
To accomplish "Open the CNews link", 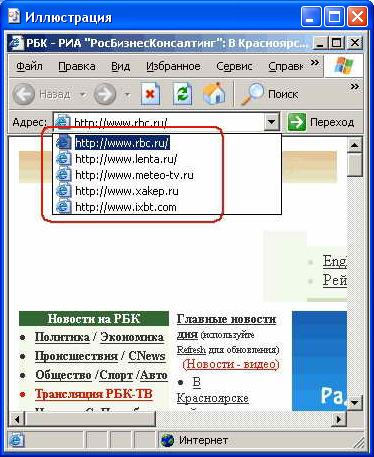I will pyautogui.click(x=147, y=356).
